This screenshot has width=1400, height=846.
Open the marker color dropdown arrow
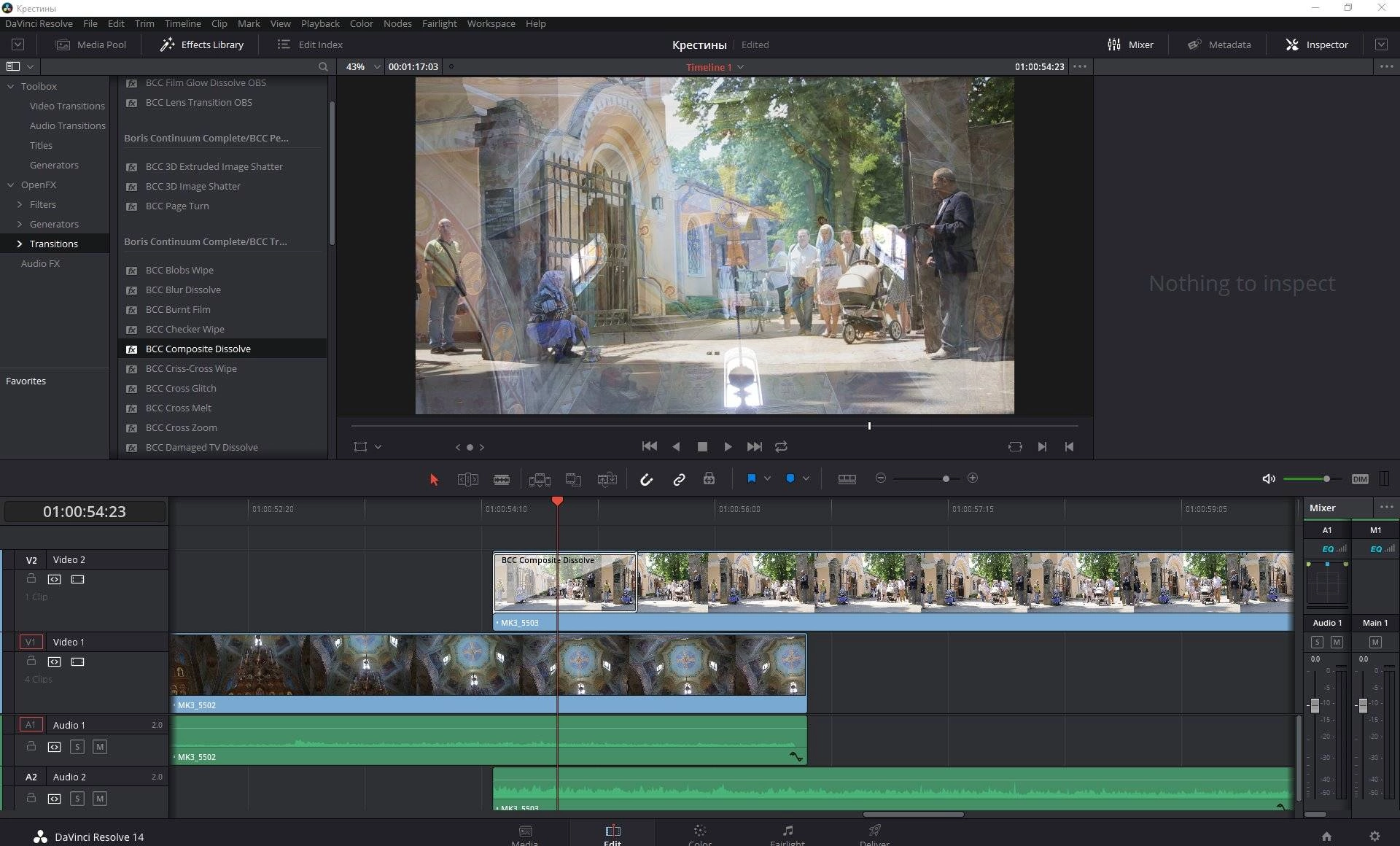click(806, 478)
